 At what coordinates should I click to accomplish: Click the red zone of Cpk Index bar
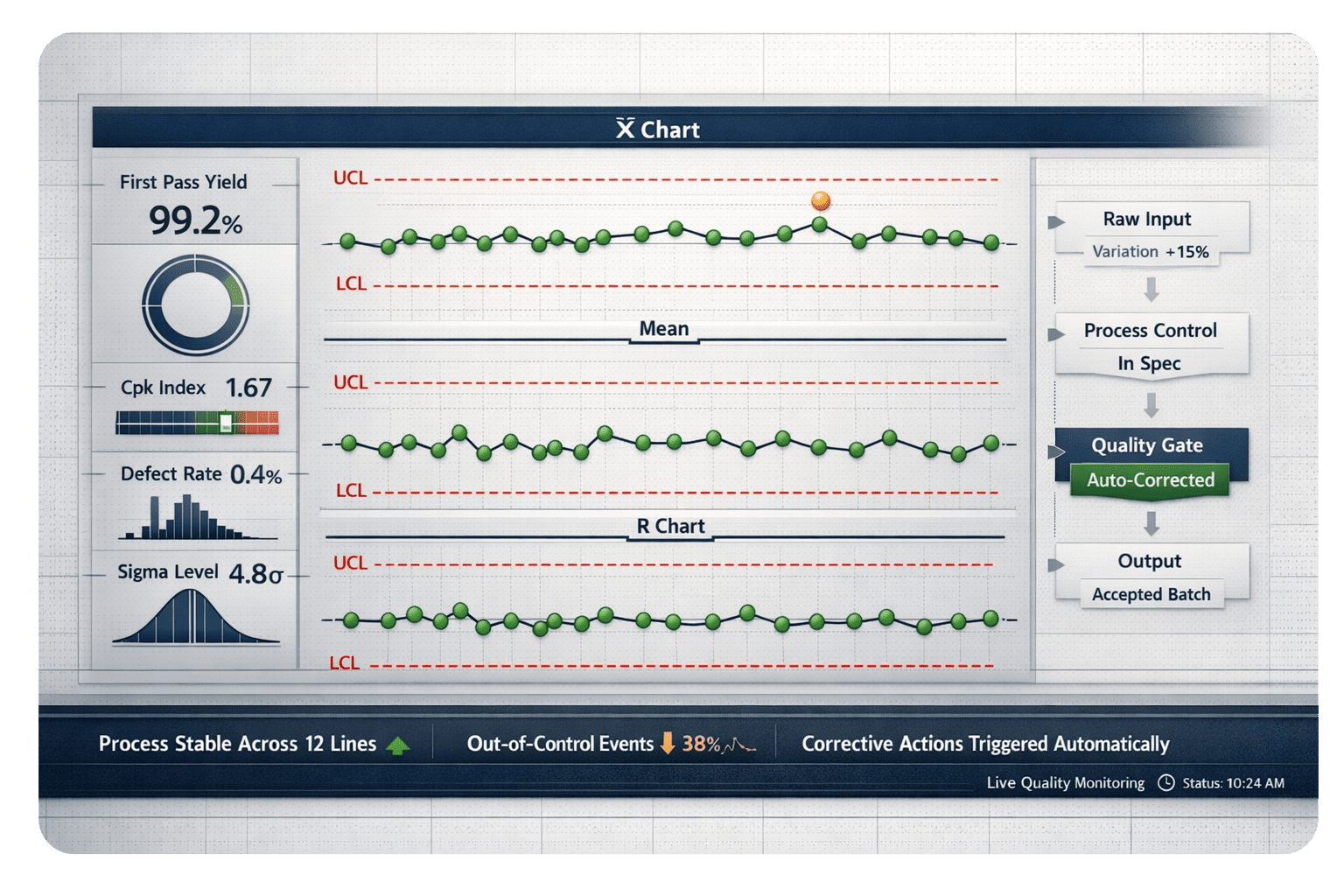pyautogui.click(x=258, y=423)
